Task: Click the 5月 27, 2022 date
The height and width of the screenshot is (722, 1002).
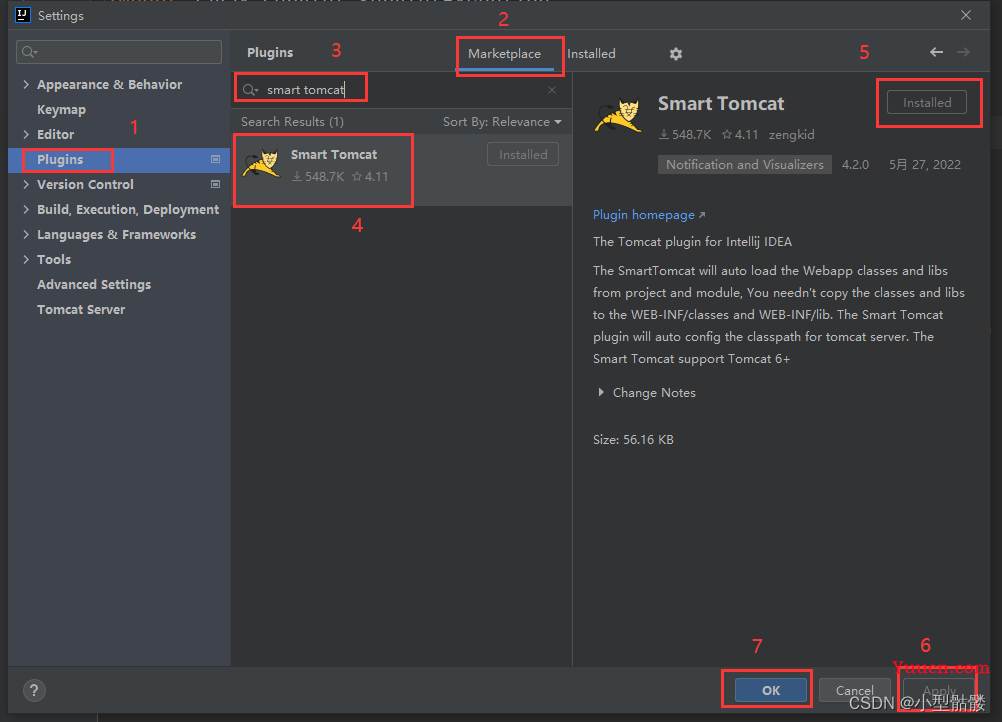Action: click(925, 164)
